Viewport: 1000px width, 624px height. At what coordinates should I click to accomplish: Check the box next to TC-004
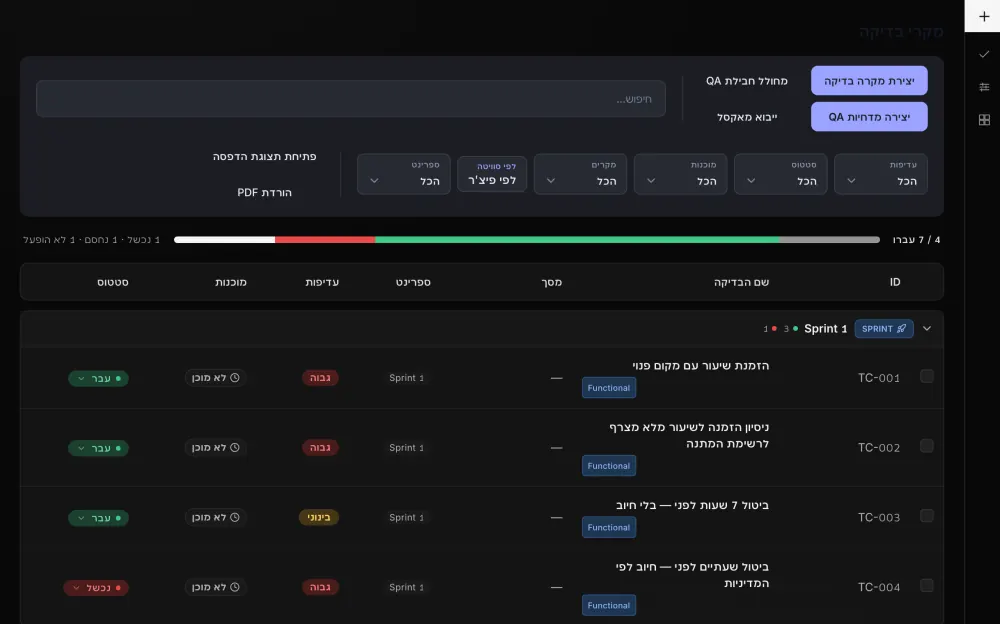coord(927,585)
